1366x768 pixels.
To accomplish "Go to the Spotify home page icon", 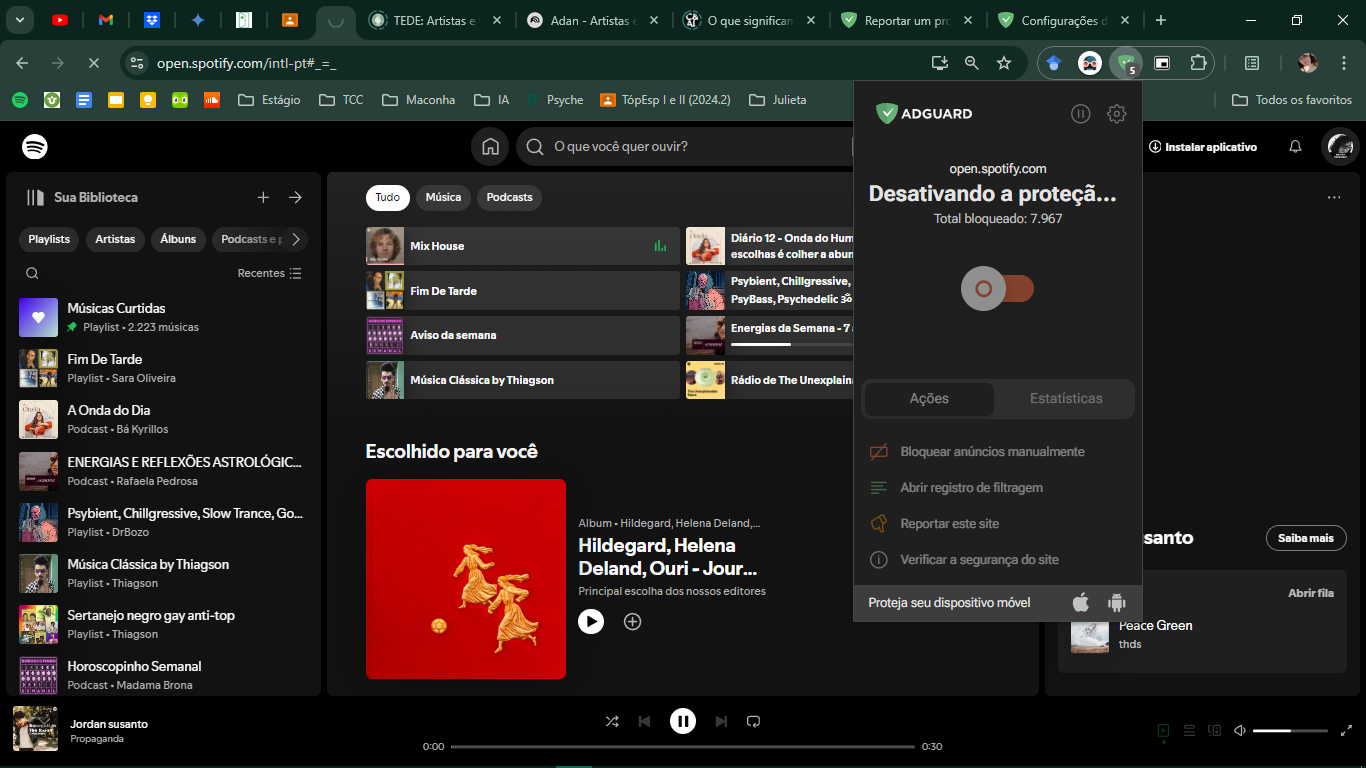I will [x=490, y=147].
